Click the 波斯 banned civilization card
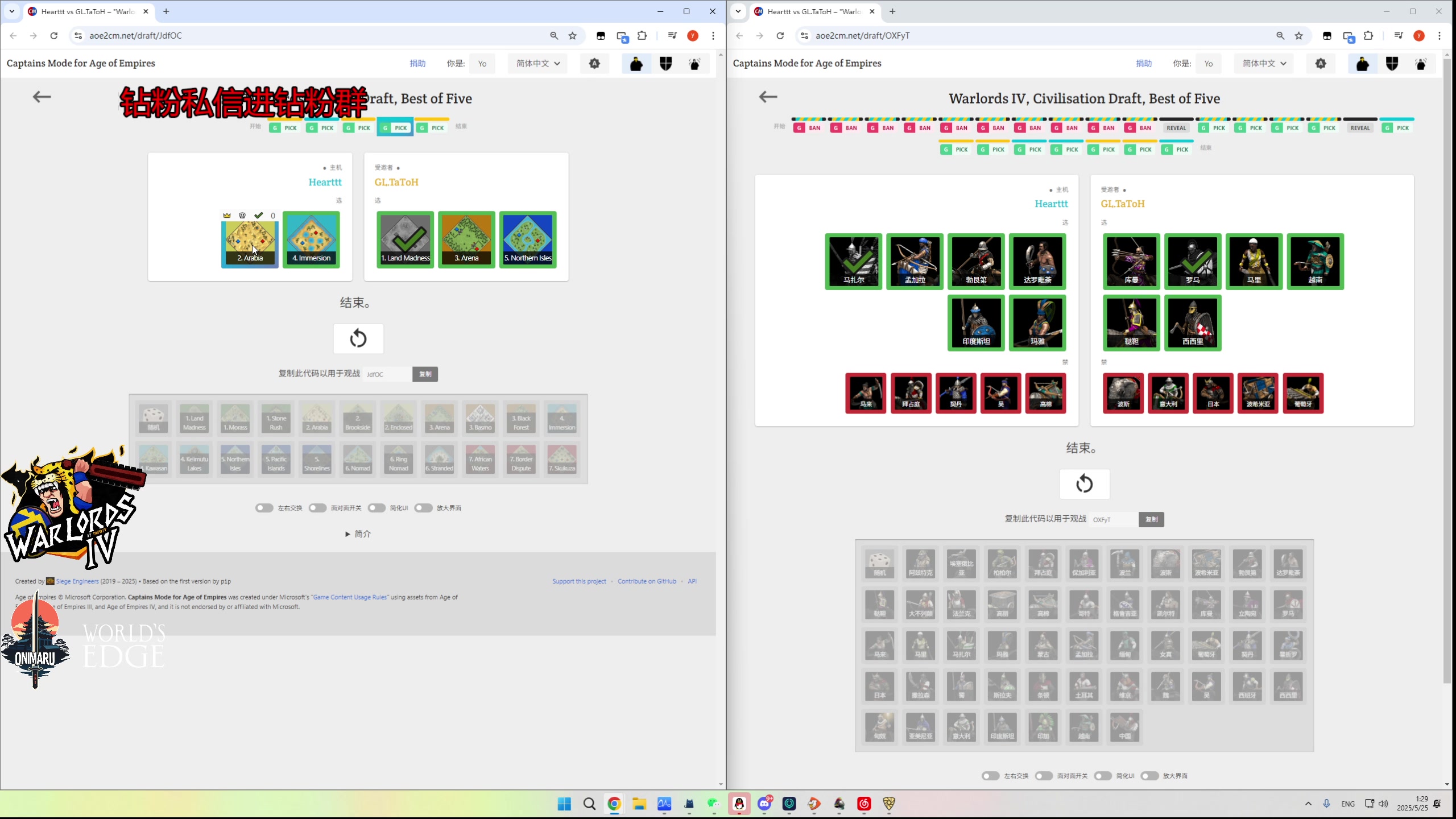The width and height of the screenshot is (1456, 819). click(x=1123, y=393)
